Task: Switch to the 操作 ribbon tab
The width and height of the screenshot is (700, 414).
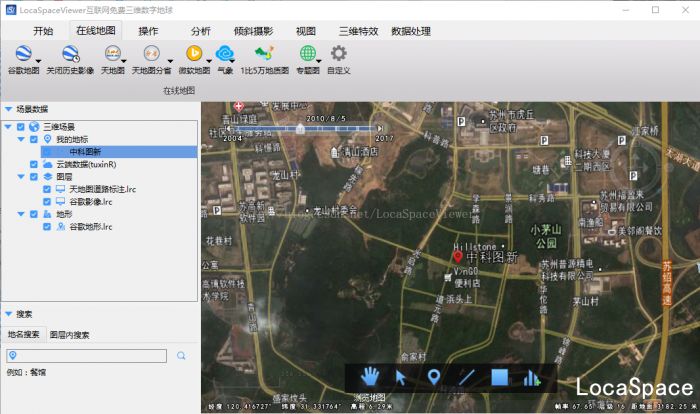Action: (x=148, y=31)
